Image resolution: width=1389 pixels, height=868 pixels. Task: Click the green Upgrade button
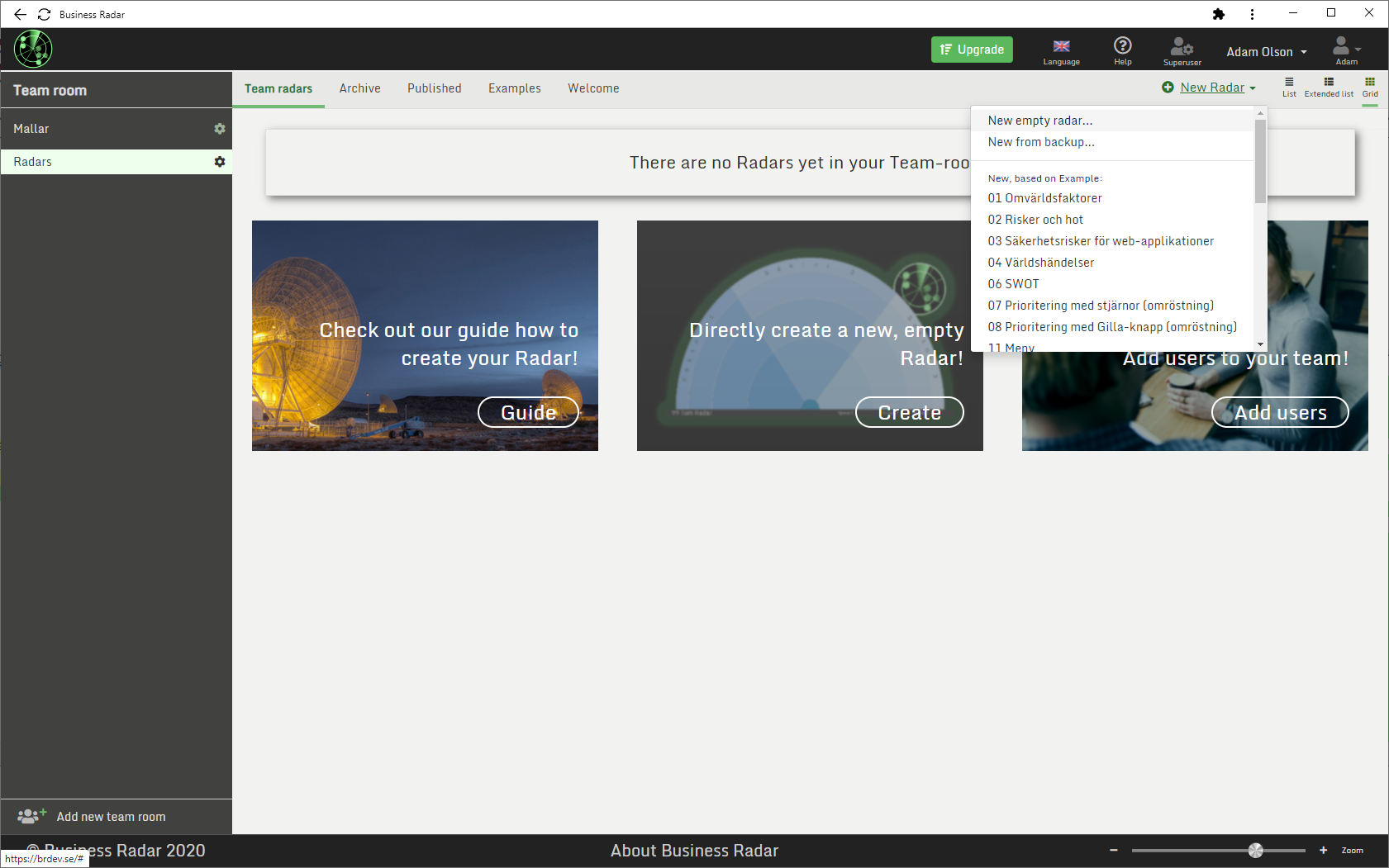972,50
